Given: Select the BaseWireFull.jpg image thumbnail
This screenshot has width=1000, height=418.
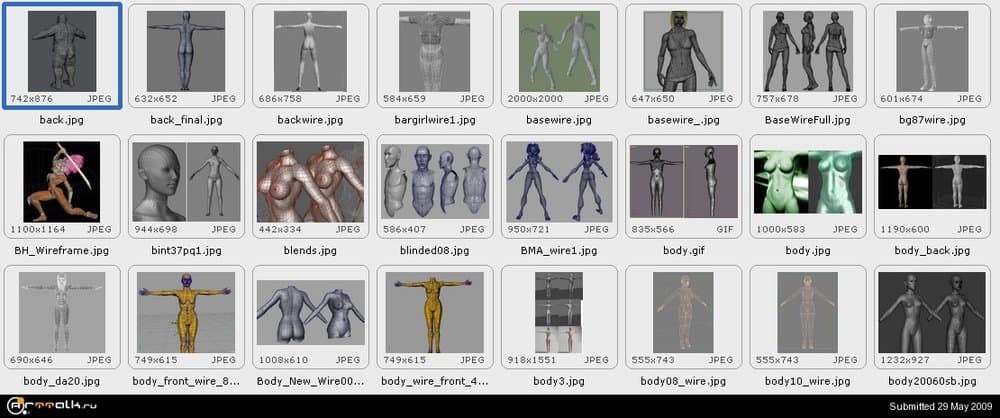Looking at the screenshot, I should pos(808,51).
